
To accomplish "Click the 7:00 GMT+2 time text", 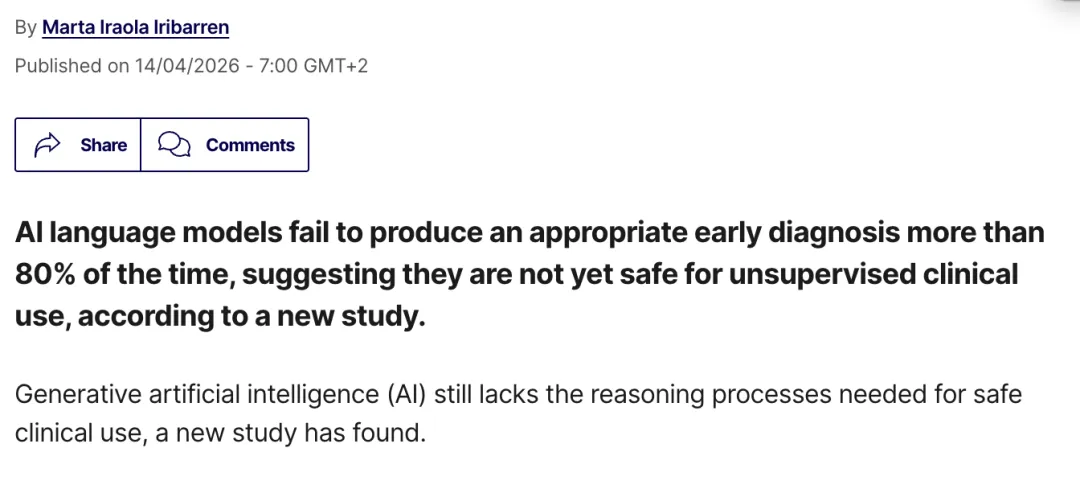I will point(313,66).
